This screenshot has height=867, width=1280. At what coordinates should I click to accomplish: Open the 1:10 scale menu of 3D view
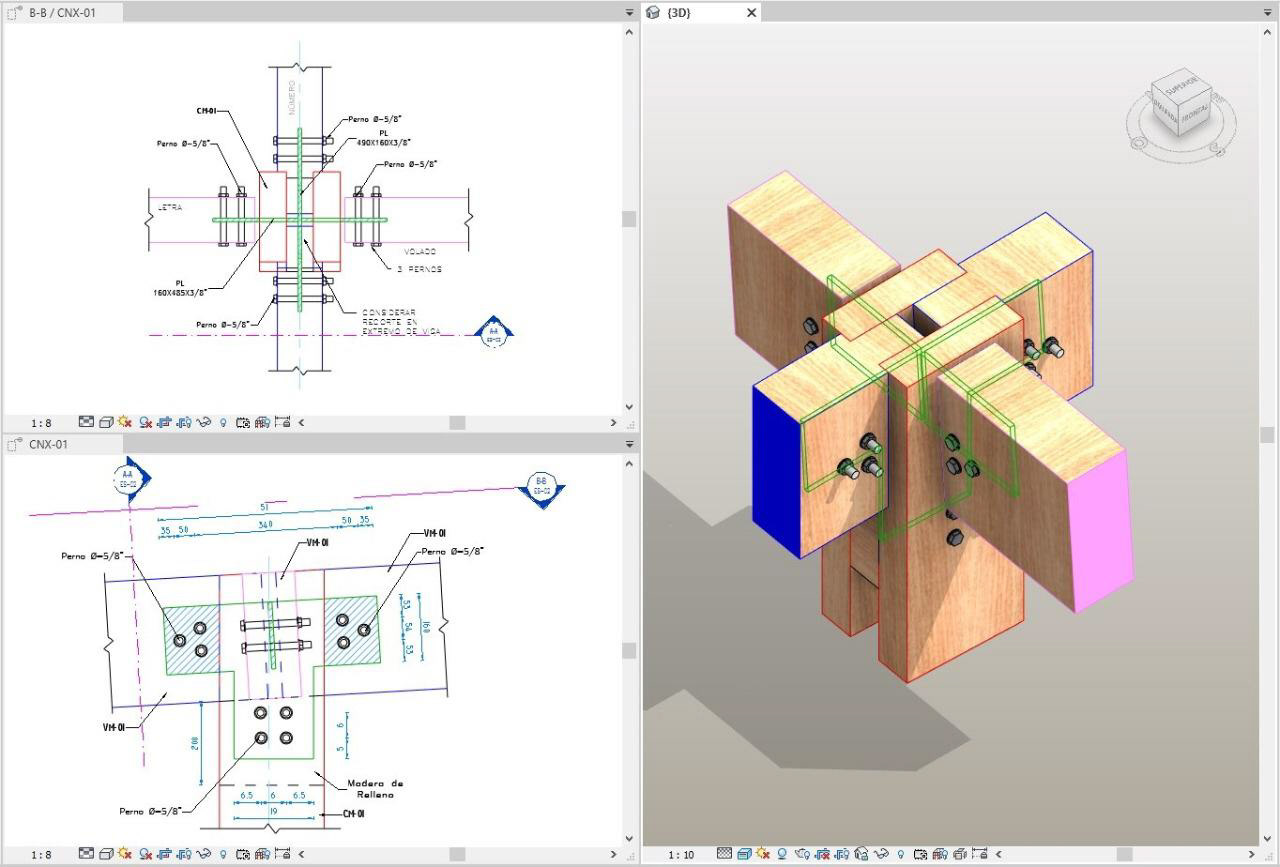(x=681, y=854)
